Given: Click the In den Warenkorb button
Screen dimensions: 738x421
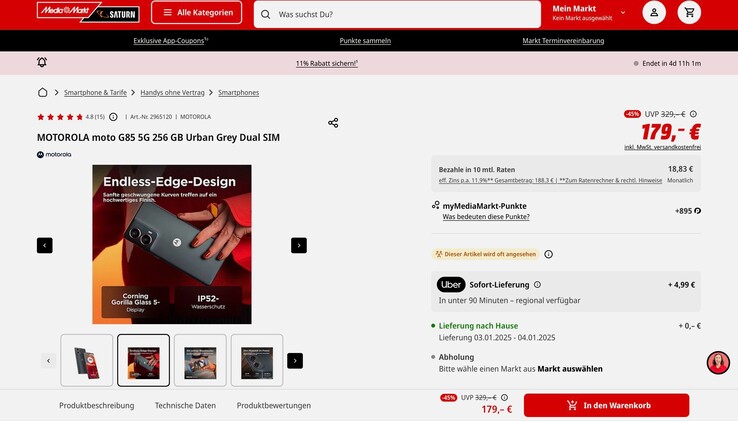Looking at the screenshot, I should (606, 405).
